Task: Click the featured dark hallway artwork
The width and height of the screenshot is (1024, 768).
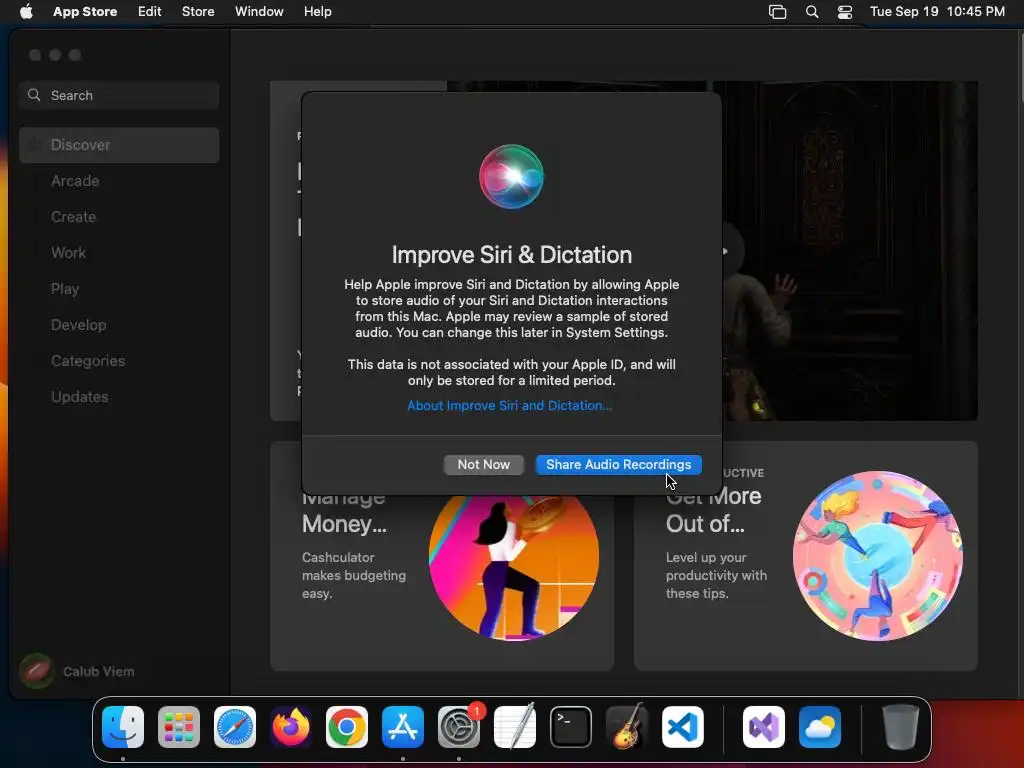Action: point(850,251)
